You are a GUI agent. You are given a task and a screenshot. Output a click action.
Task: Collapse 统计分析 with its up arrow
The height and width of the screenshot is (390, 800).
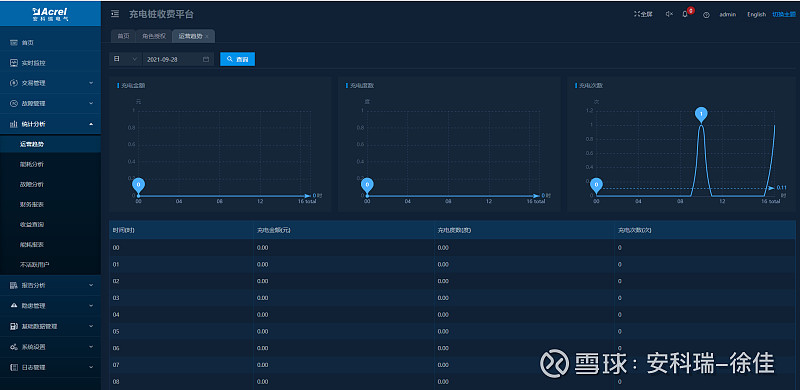(x=91, y=124)
